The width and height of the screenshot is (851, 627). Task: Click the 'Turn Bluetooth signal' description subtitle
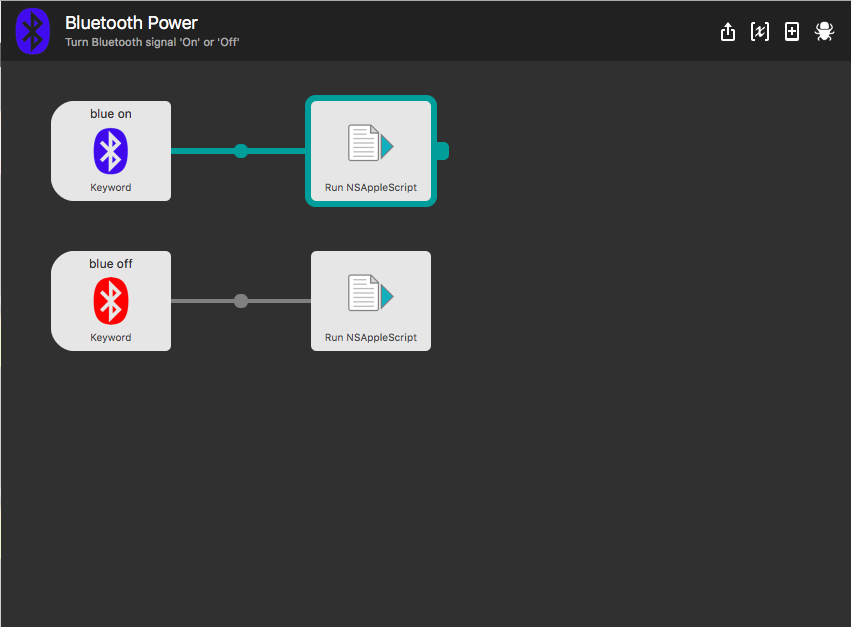coord(152,43)
